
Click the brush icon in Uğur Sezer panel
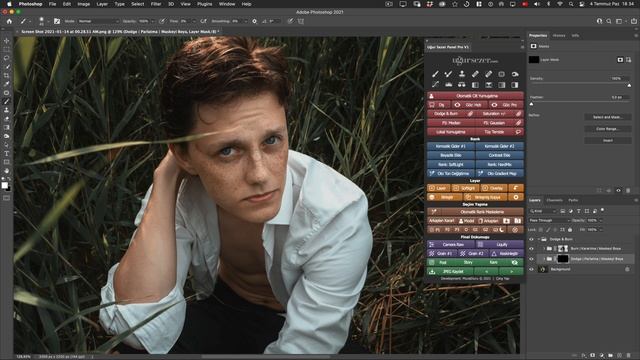click(435, 74)
